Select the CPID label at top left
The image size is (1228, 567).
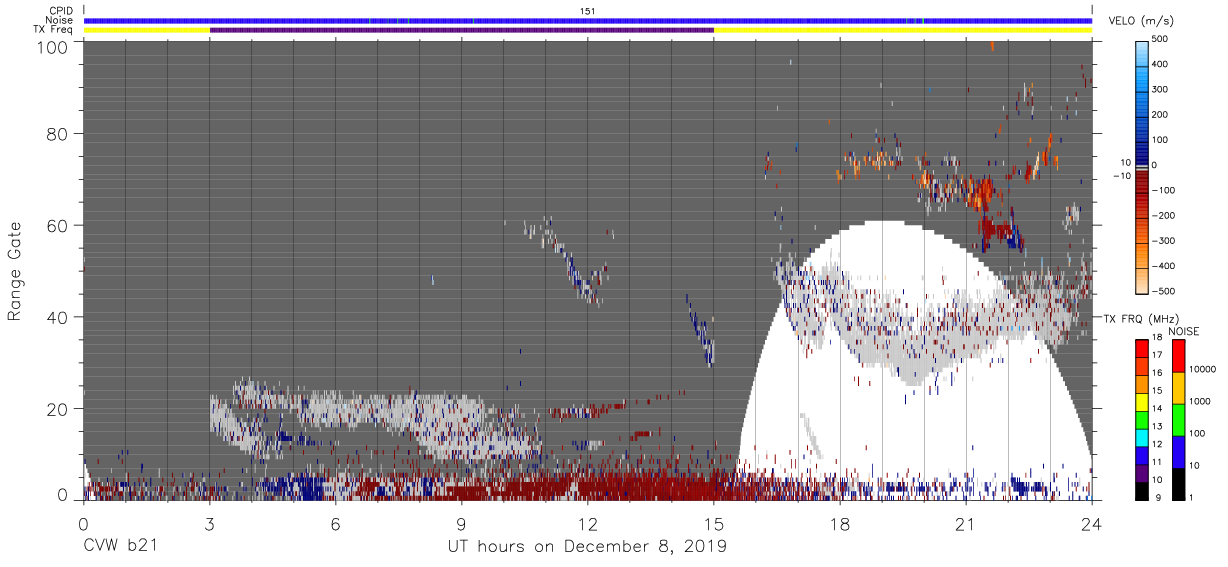(61, 11)
